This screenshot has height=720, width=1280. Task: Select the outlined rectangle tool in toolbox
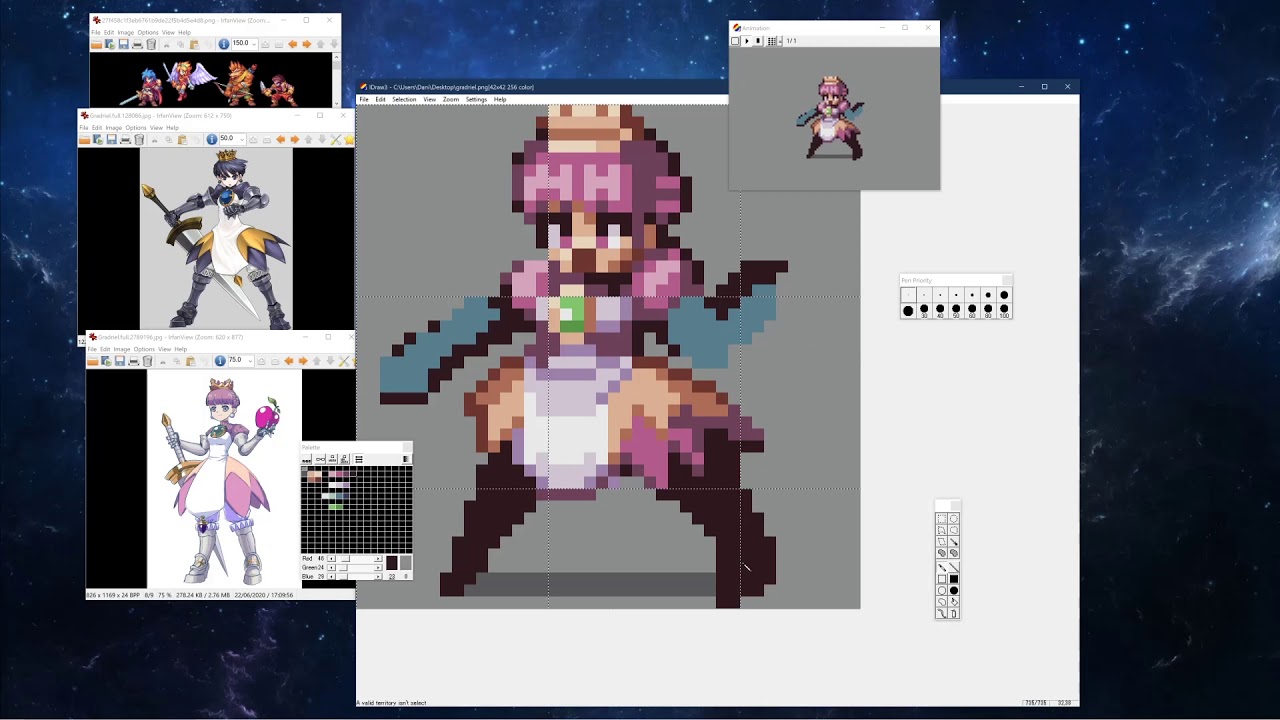click(941, 579)
